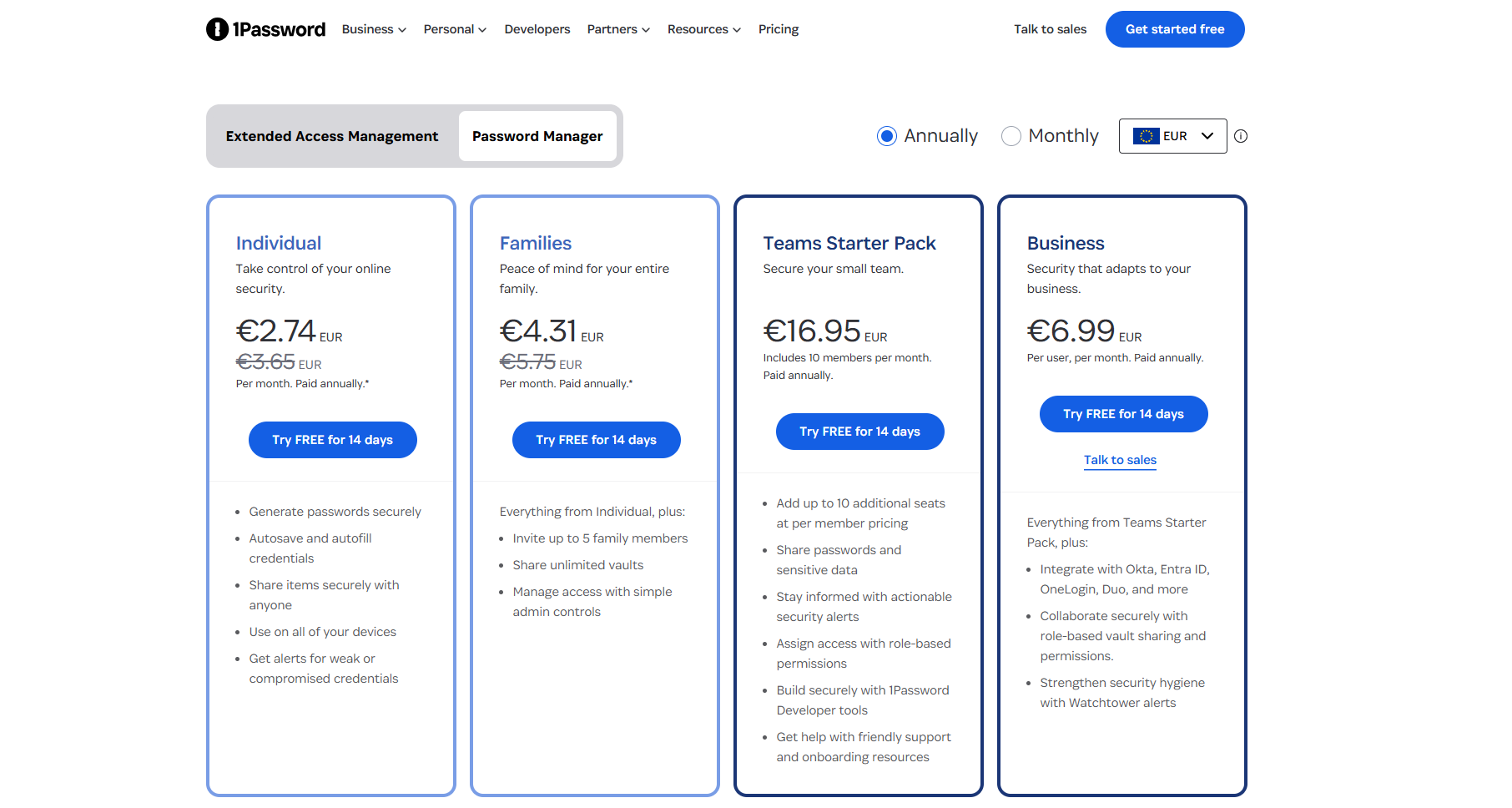The image size is (1512, 808).
Task: Click 'Stay informed with actionable security alerts'
Action: click(x=864, y=607)
